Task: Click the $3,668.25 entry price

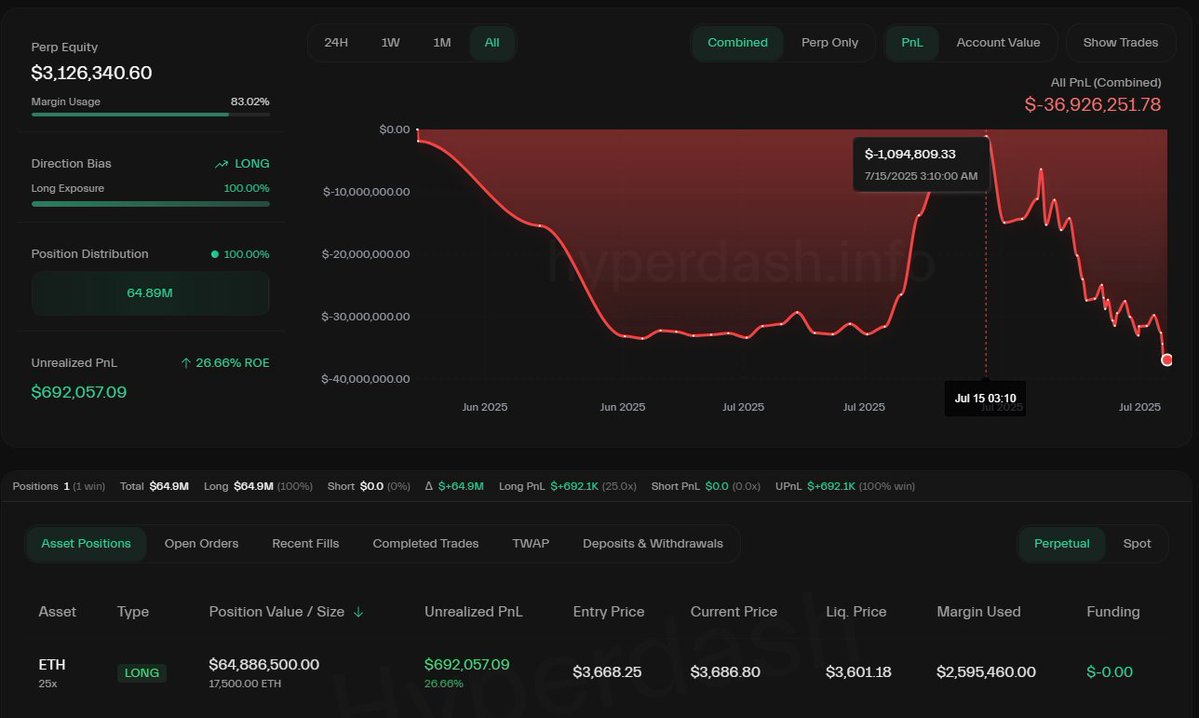Action: pyautogui.click(x=607, y=672)
